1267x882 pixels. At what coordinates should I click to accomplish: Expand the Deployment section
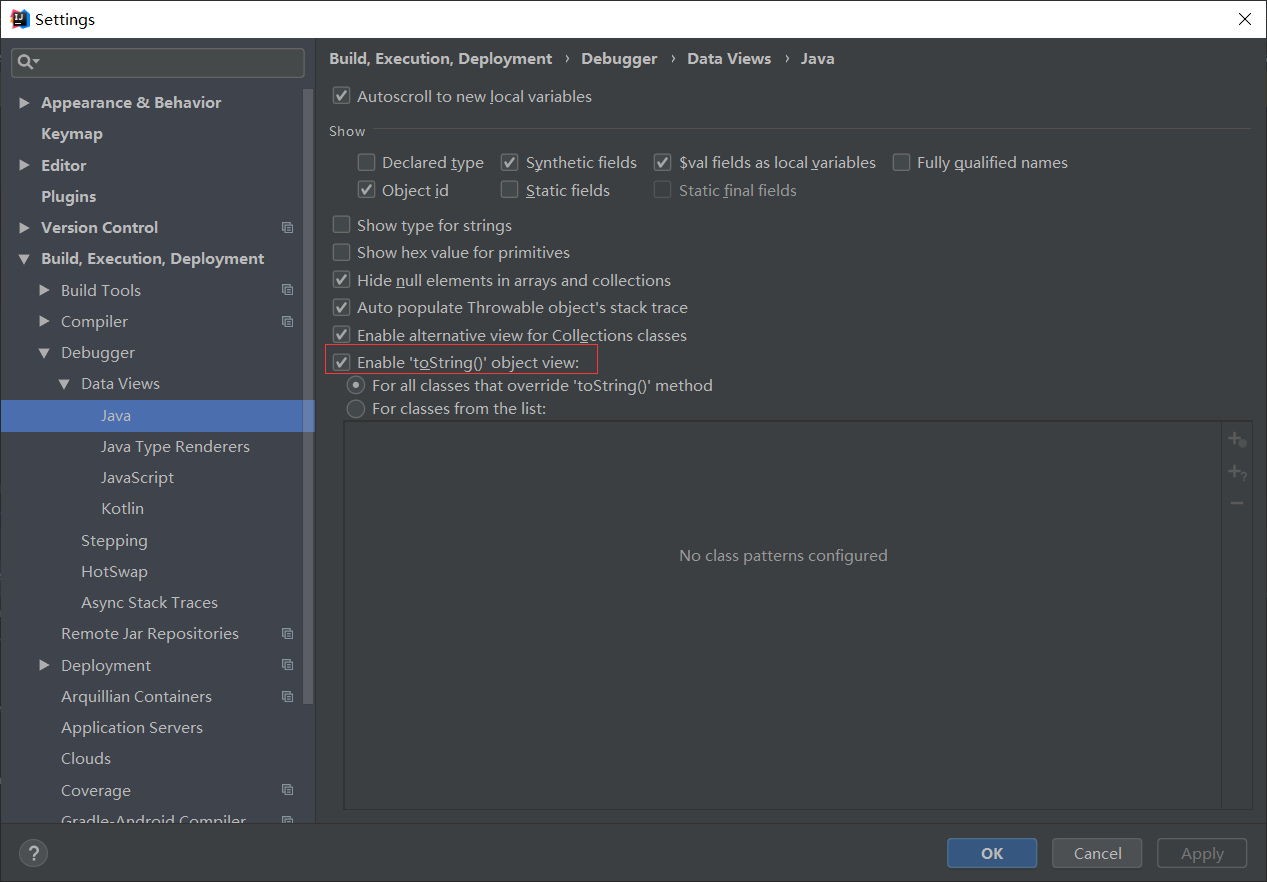pyautogui.click(x=43, y=664)
